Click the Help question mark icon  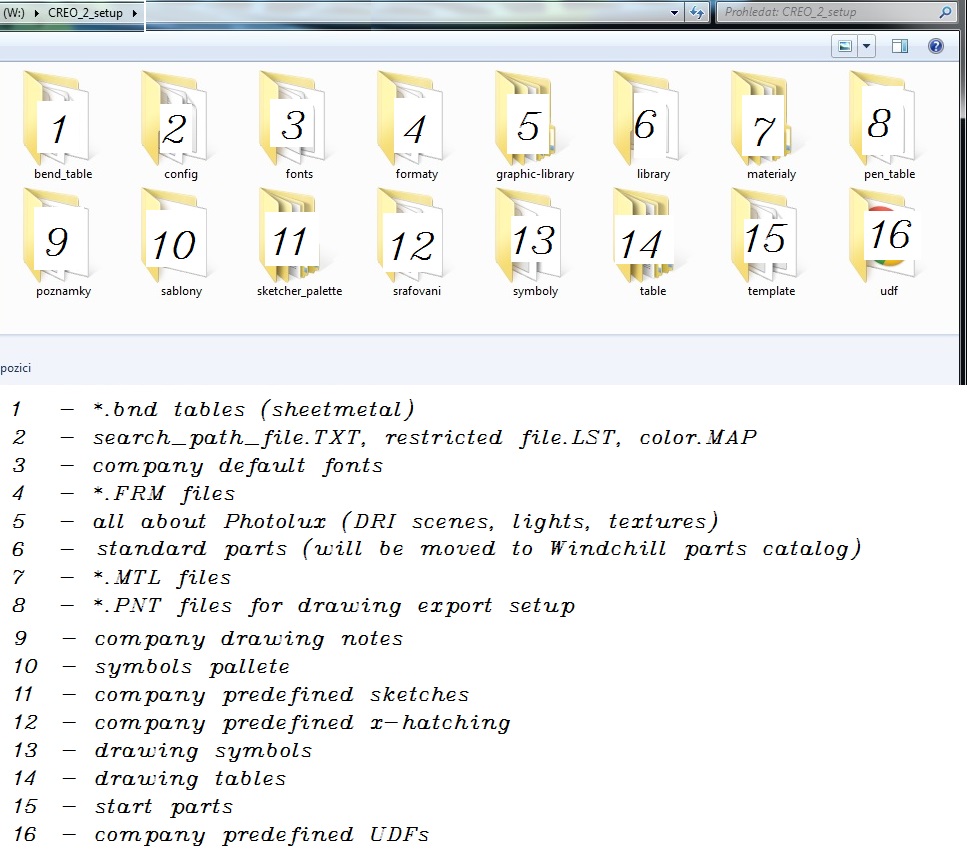click(x=936, y=46)
